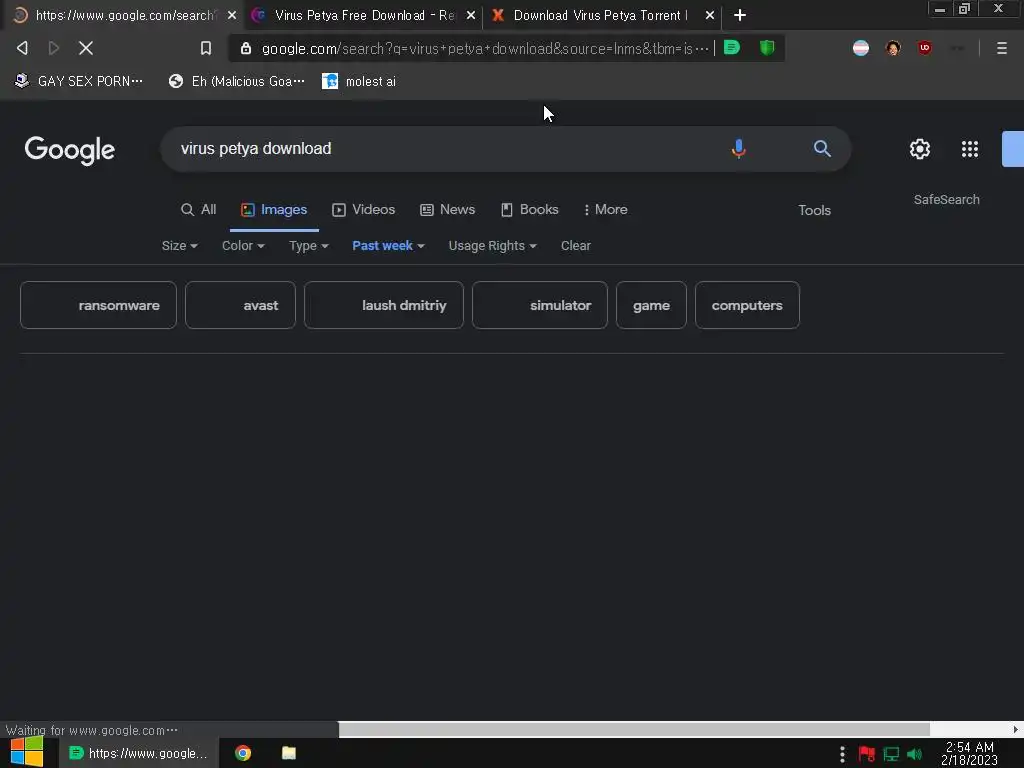Select the Books search tab

pyautogui.click(x=530, y=210)
